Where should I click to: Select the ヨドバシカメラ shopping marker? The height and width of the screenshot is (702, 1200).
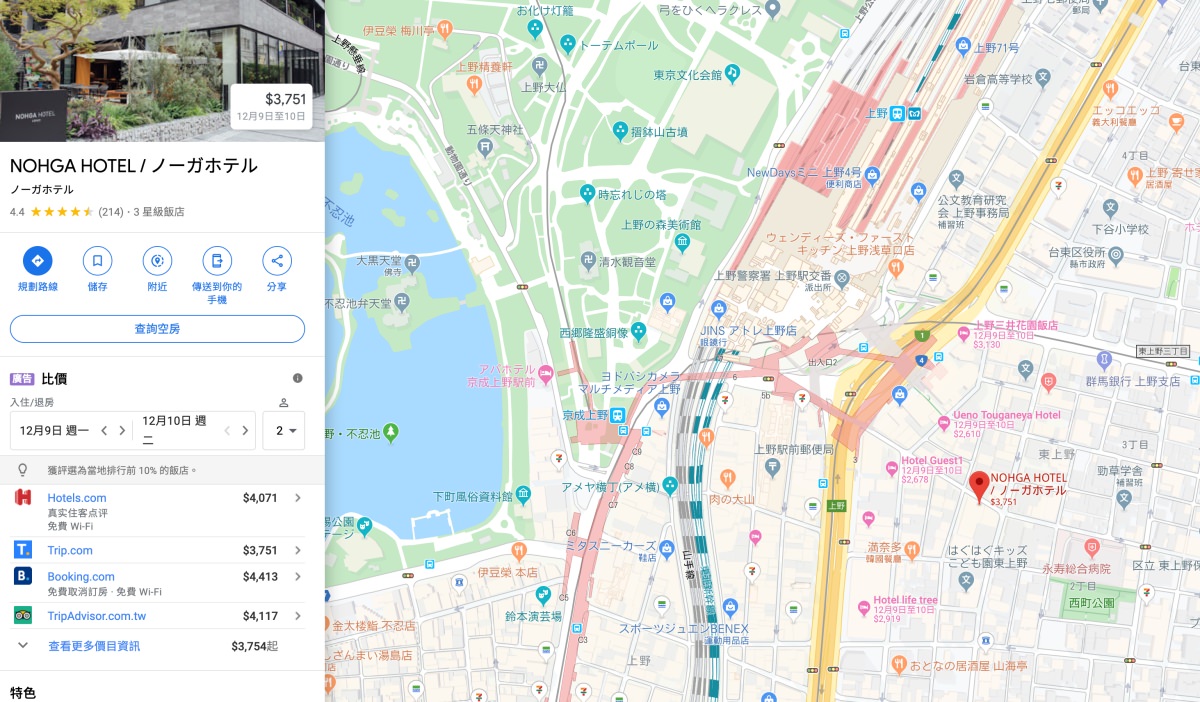[x=661, y=405]
